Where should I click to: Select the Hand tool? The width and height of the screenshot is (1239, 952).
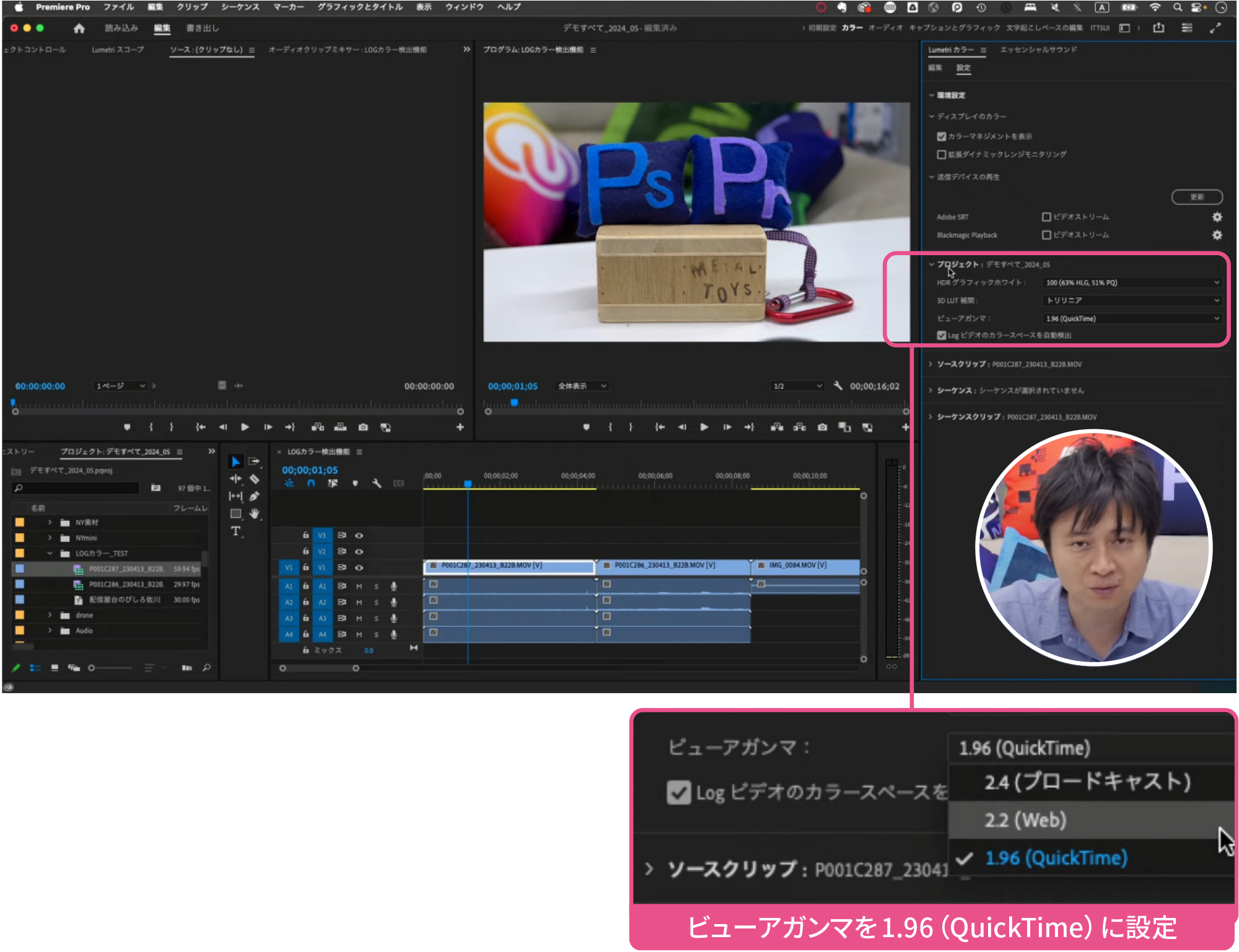(254, 513)
